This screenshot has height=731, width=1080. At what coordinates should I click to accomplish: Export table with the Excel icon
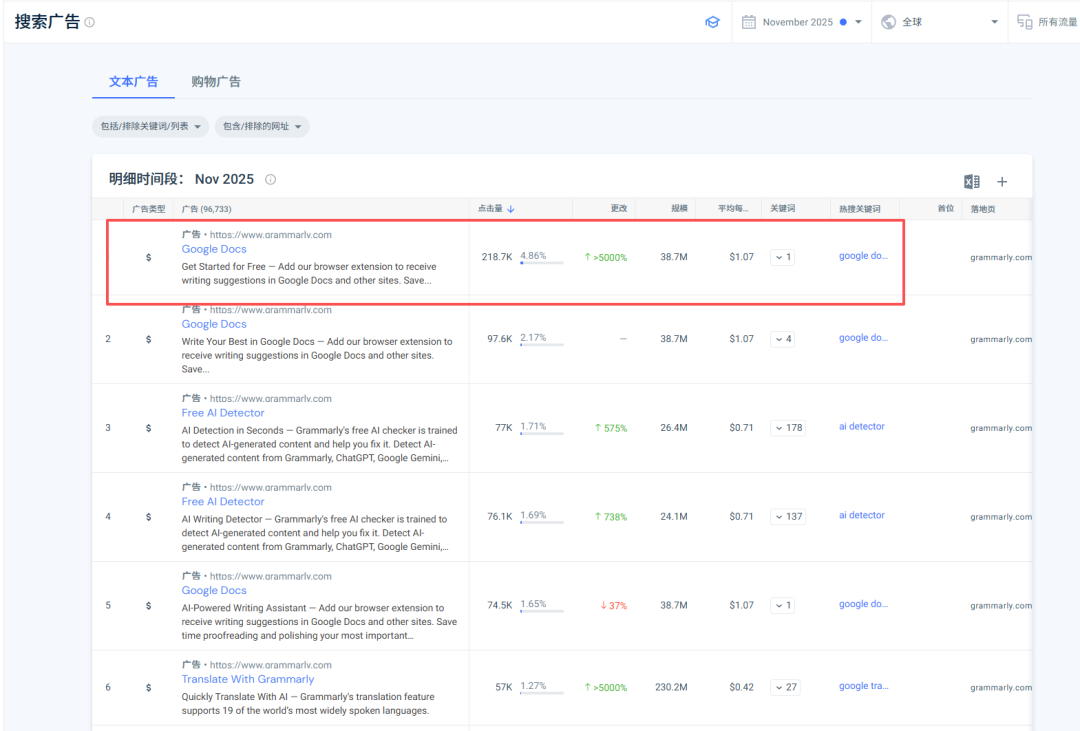(971, 182)
